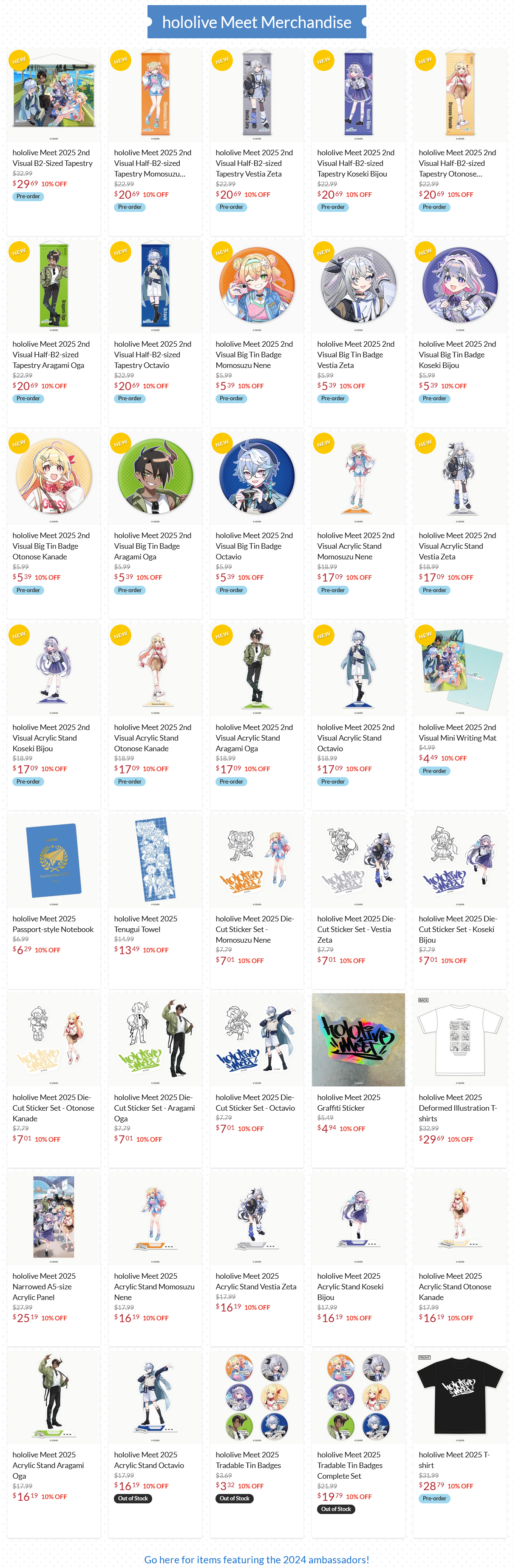Open Die-Cut Sticker Set Octavio image
Screen dimensions: 513x1568
click(x=257, y=1040)
